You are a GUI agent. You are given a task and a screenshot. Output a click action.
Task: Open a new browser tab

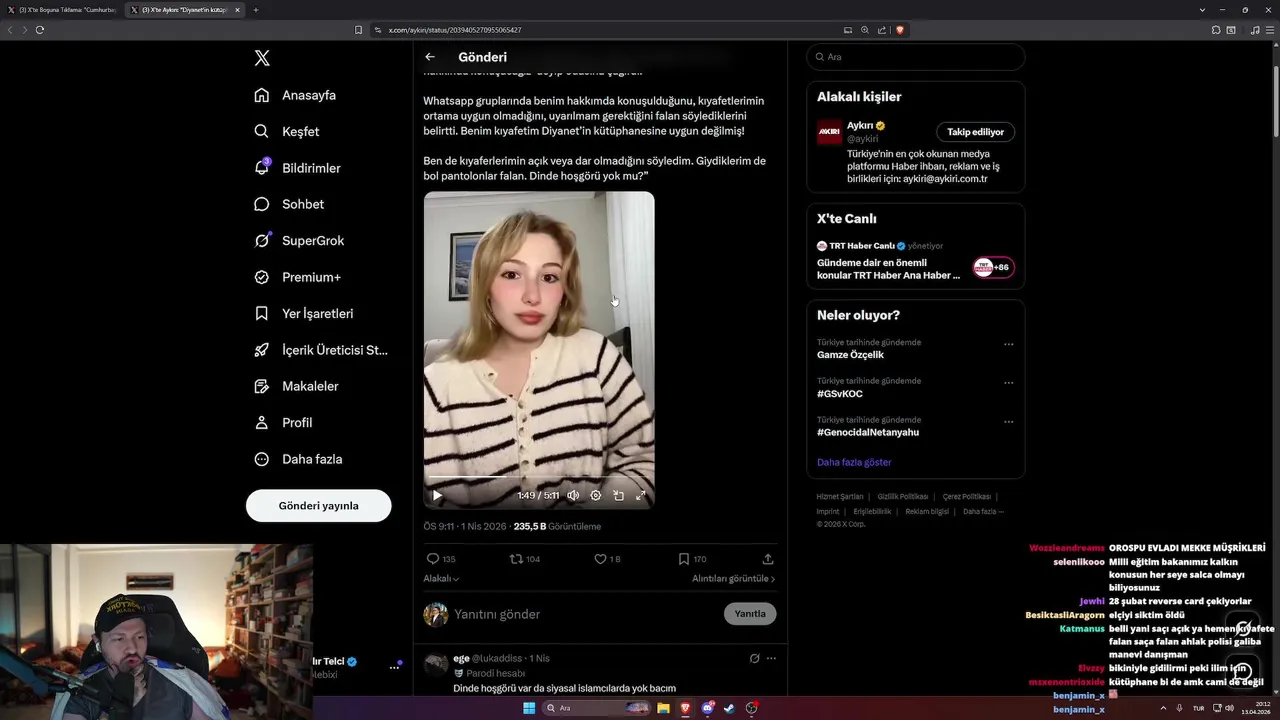click(256, 10)
